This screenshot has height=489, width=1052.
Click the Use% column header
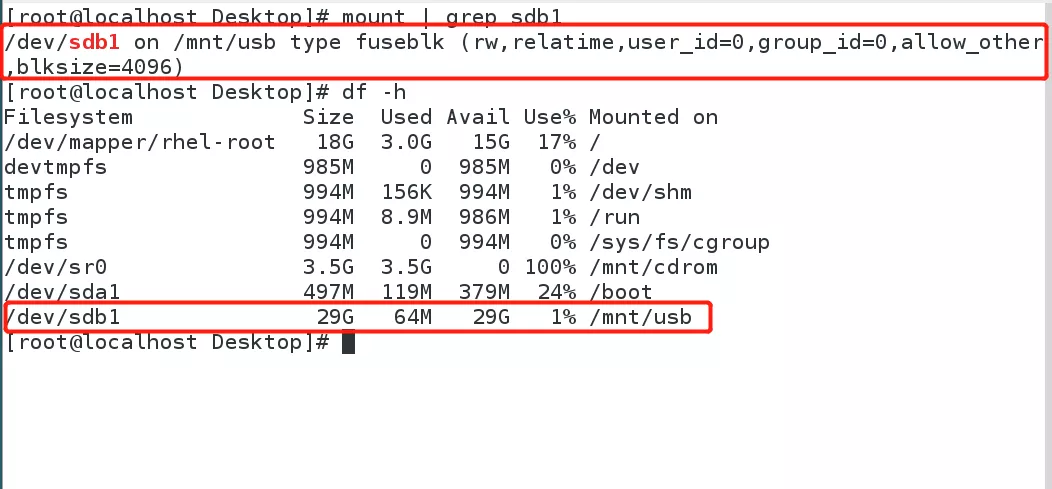(549, 117)
